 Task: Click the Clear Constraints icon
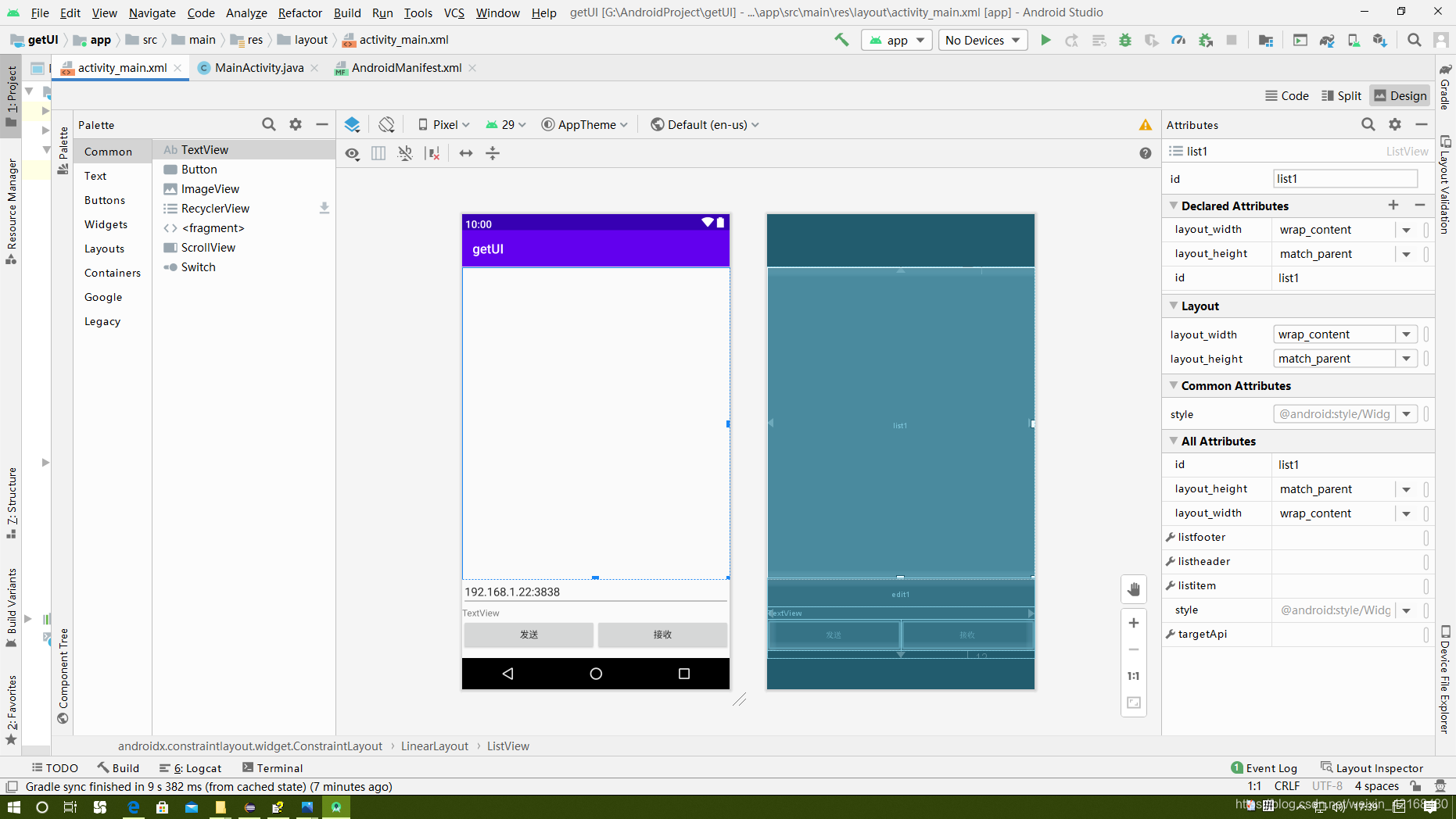click(x=432, y=153)
